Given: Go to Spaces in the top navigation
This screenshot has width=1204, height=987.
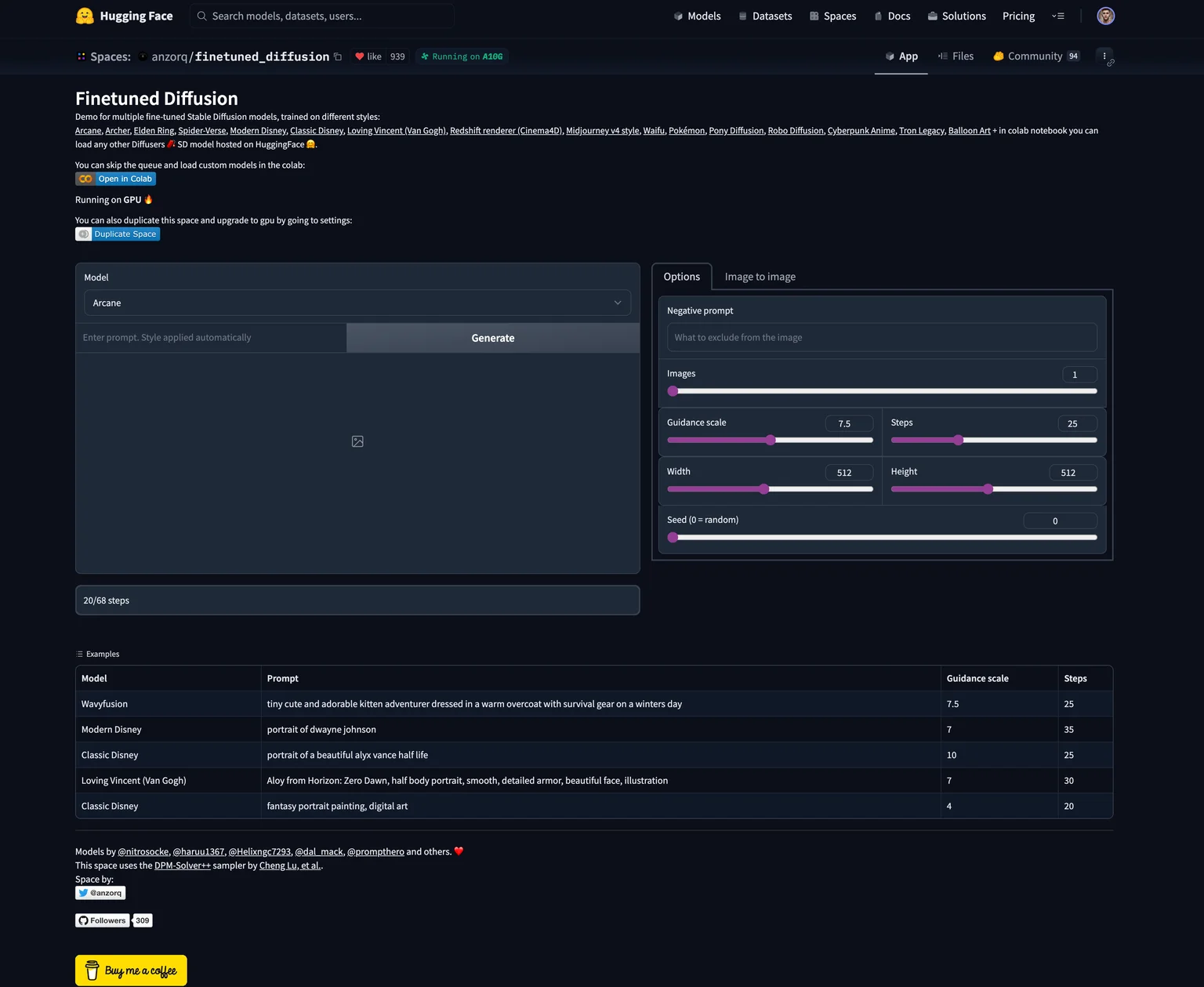Looking at the screenshot, I should (x=832, y=16).
